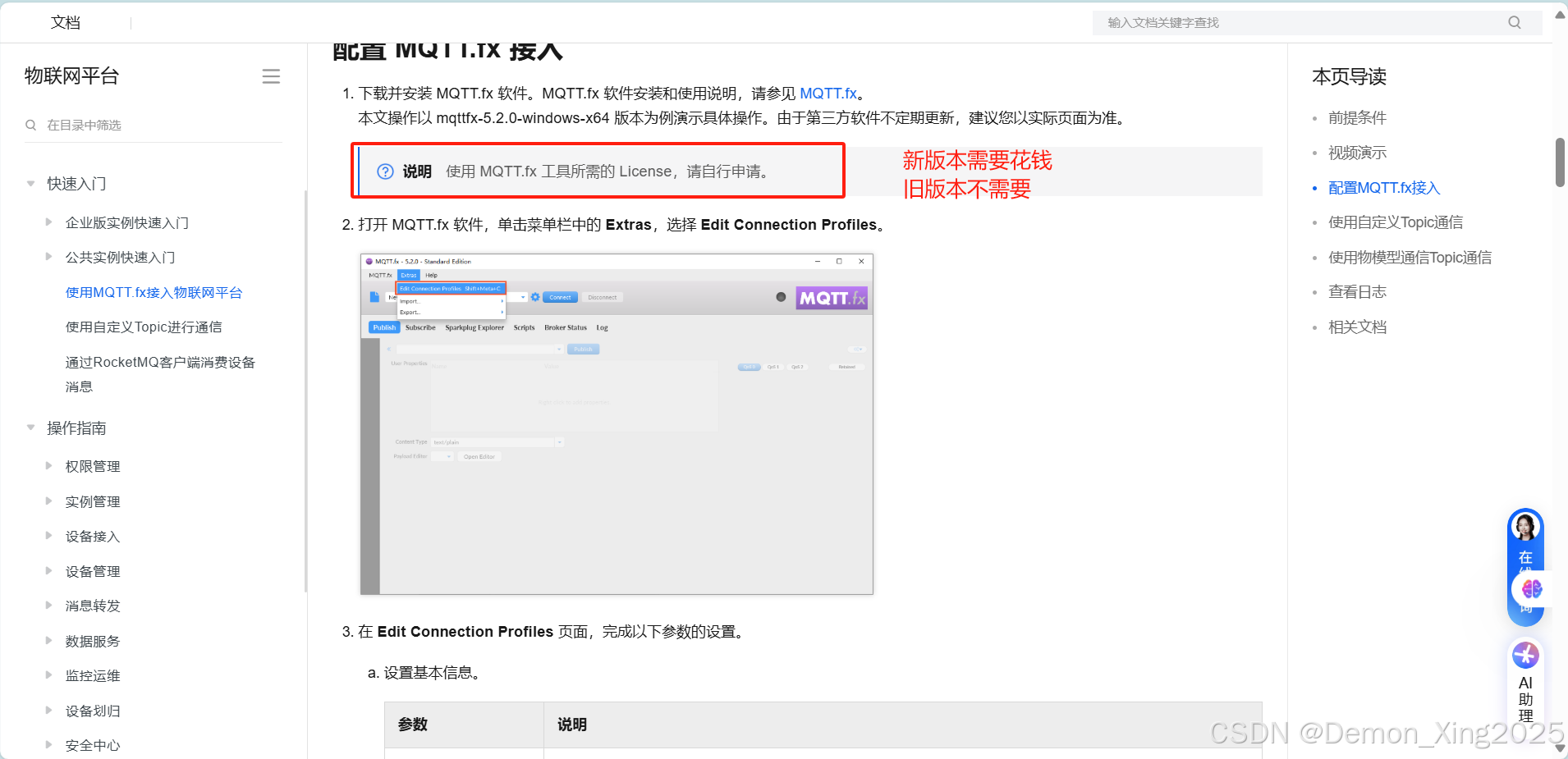Collapse the 快速入门 section
1568x759 pixels.
tap(31, 184)
